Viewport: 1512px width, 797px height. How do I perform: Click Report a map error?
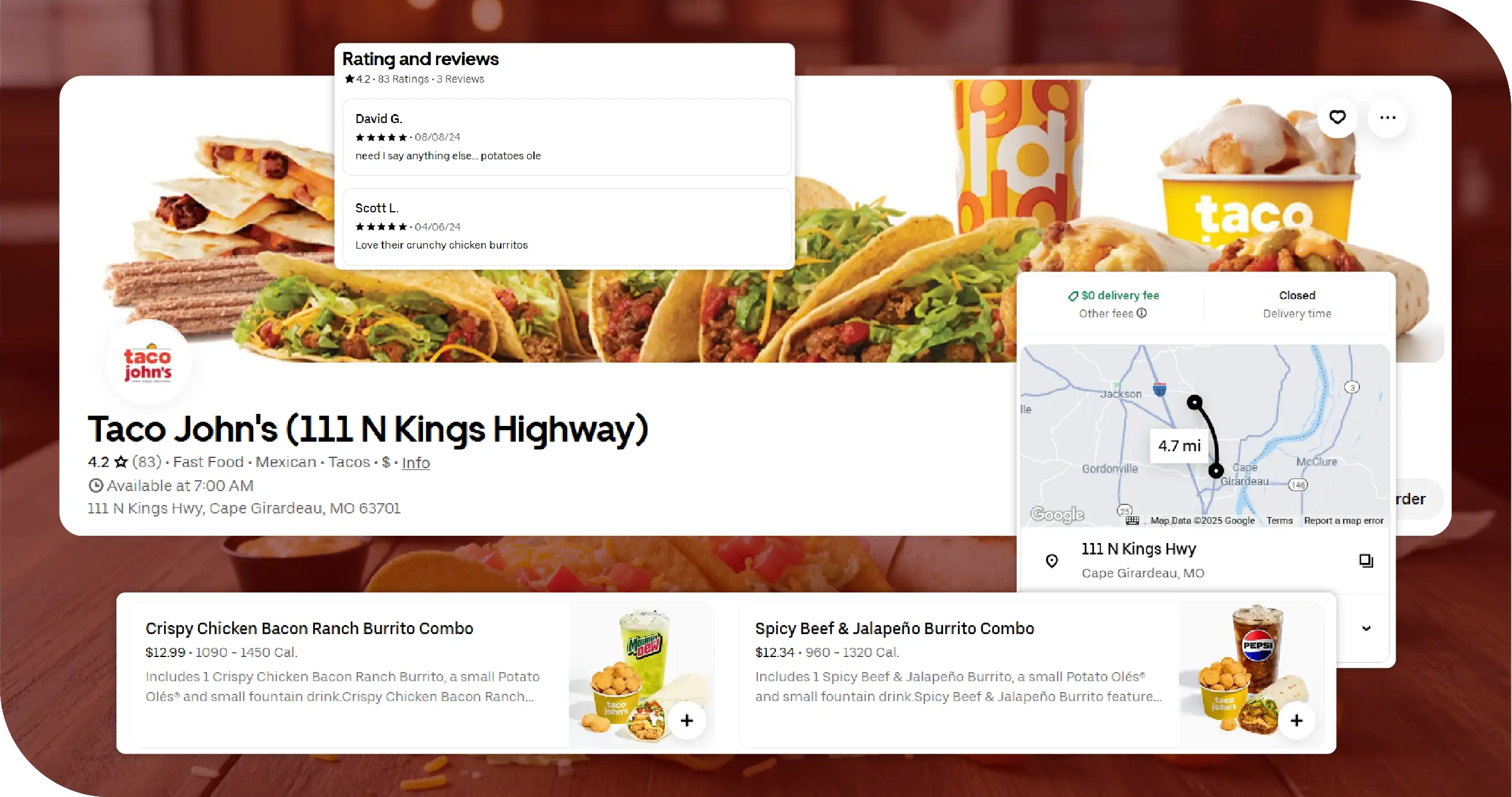coord(1344,520)
